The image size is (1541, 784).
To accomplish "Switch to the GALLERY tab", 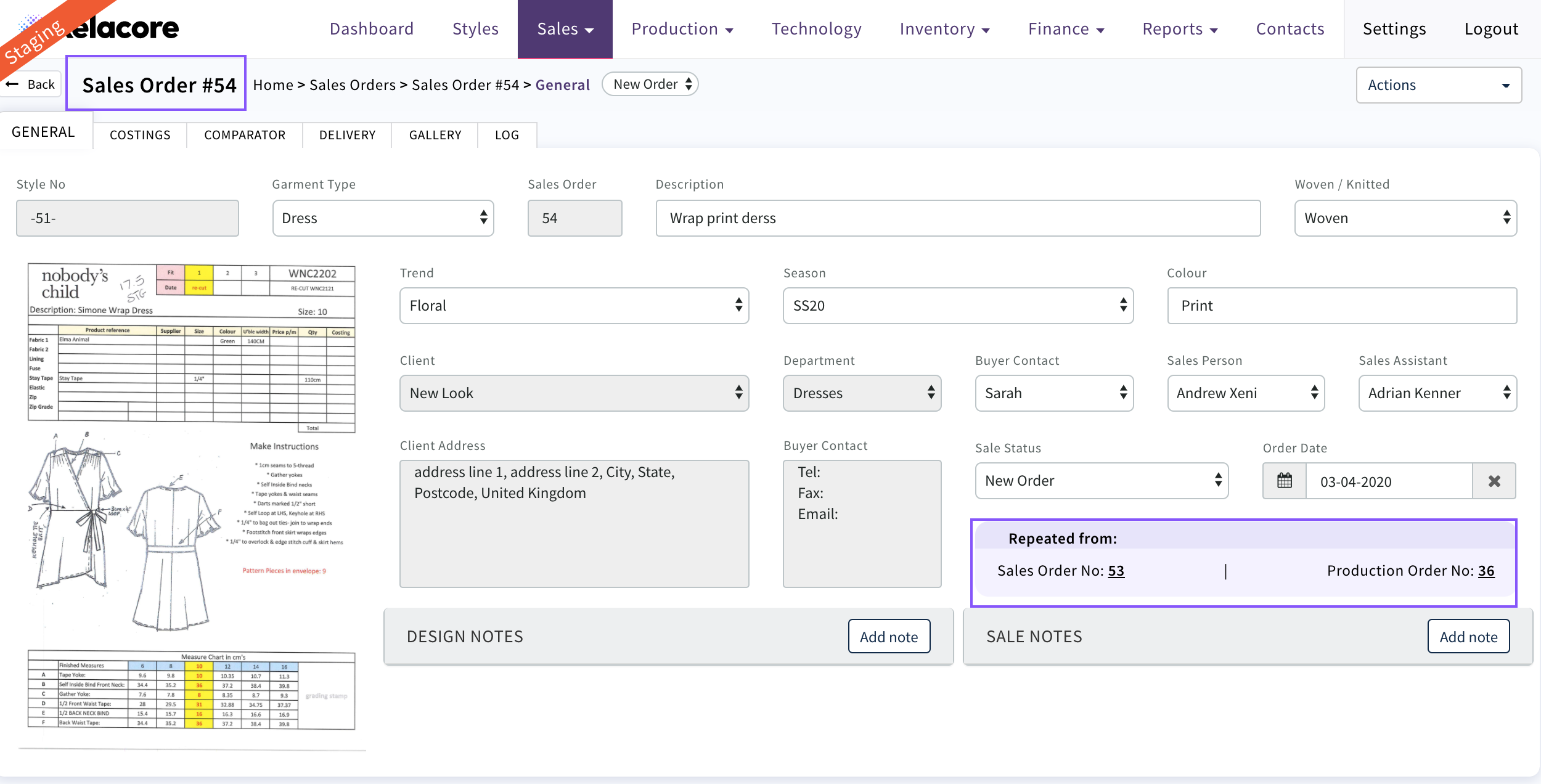I will [435, 135].
